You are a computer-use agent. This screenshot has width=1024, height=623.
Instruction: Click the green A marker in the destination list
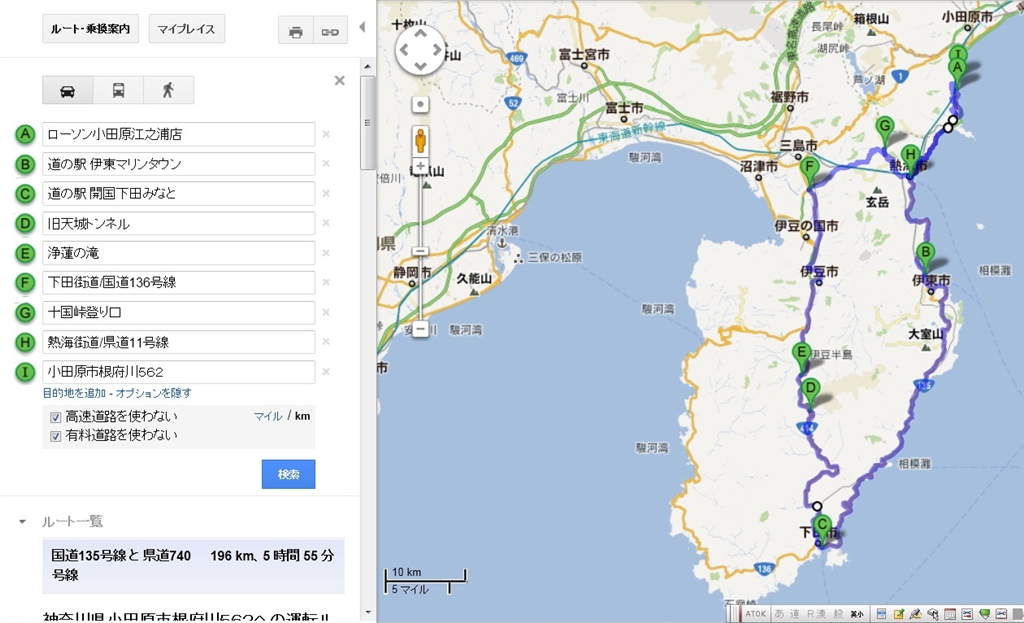click(25, 135)
